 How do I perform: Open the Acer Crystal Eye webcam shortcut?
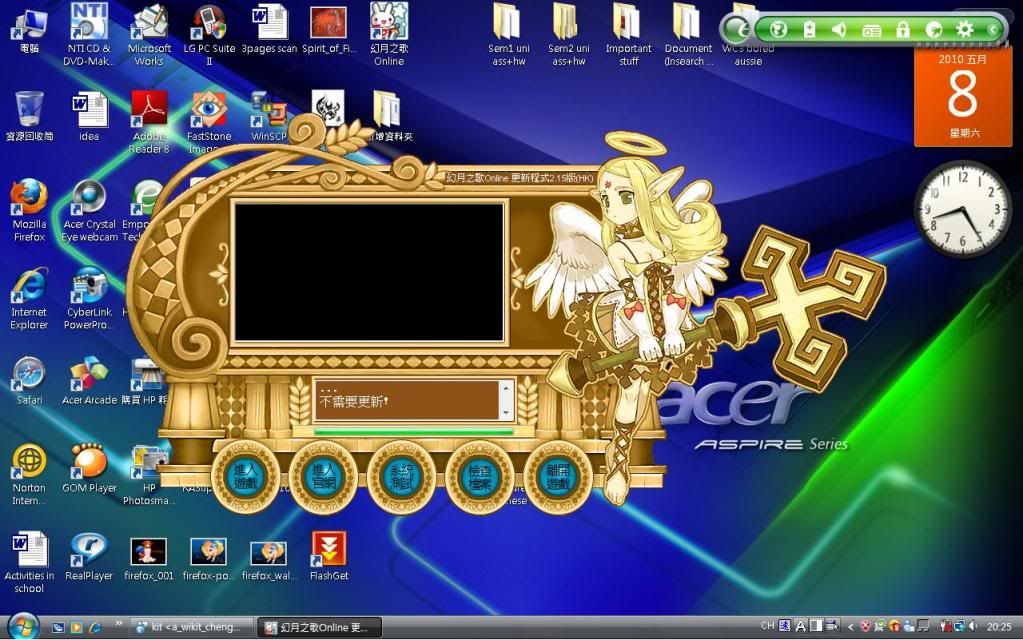tap(89, 210)
